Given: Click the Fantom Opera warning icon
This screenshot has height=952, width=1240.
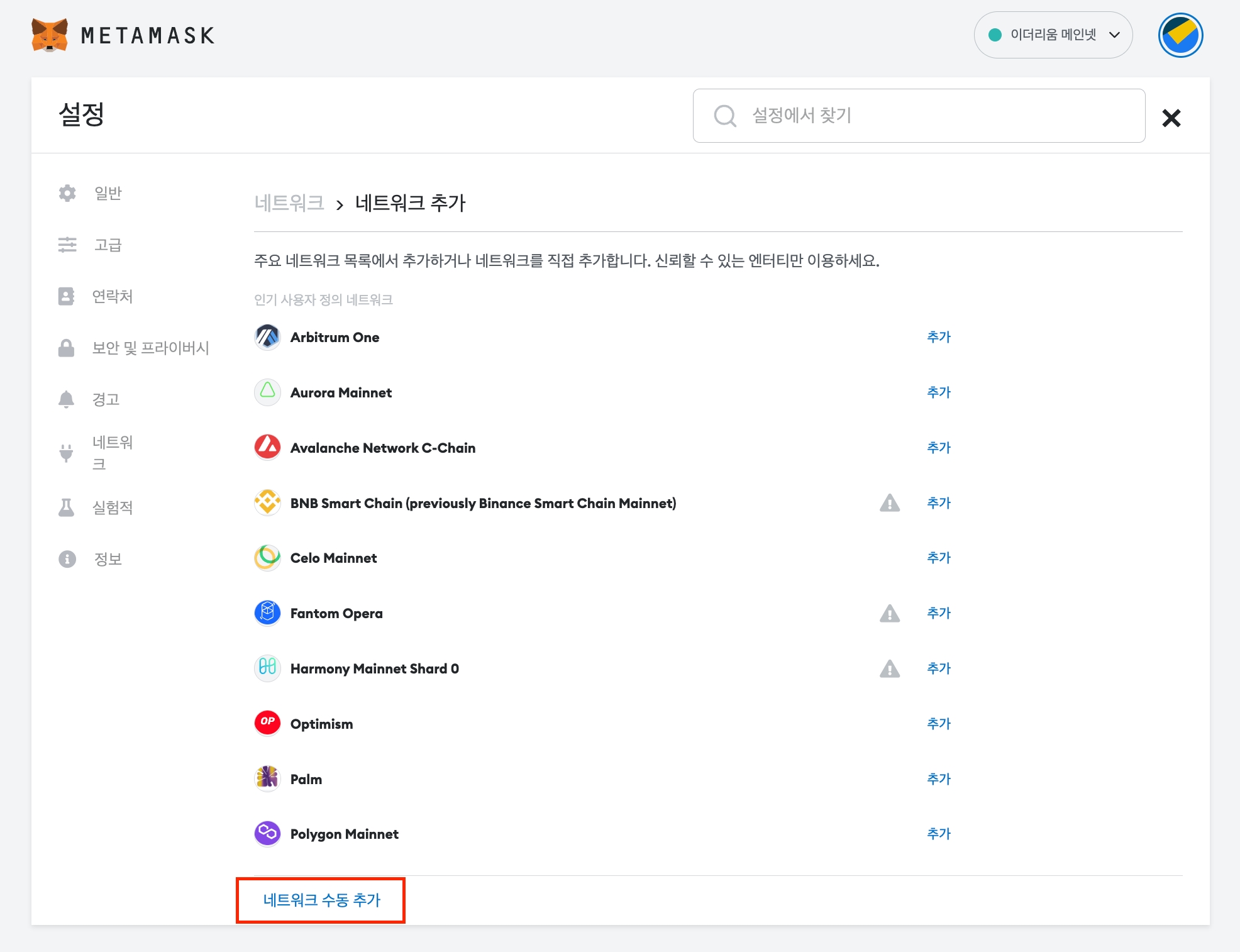Looking at the screenshot, I should [x=889, y=613].
